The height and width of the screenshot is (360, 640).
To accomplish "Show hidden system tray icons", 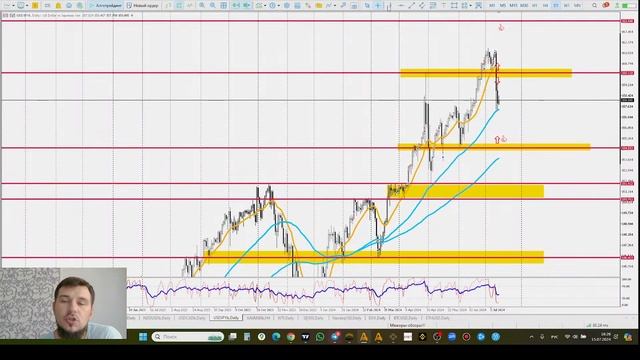I will pyautogui.click(x=531, y=337).
